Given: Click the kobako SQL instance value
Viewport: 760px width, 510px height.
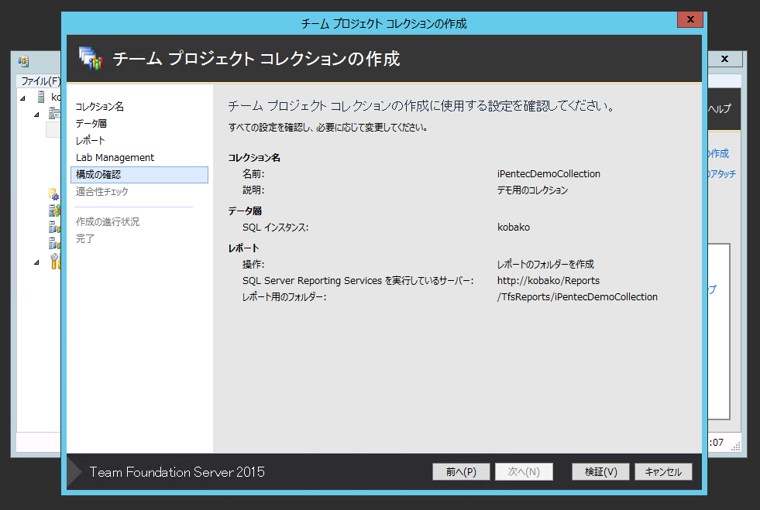Looking at the screenshot, I should click(x=514, y=227).
